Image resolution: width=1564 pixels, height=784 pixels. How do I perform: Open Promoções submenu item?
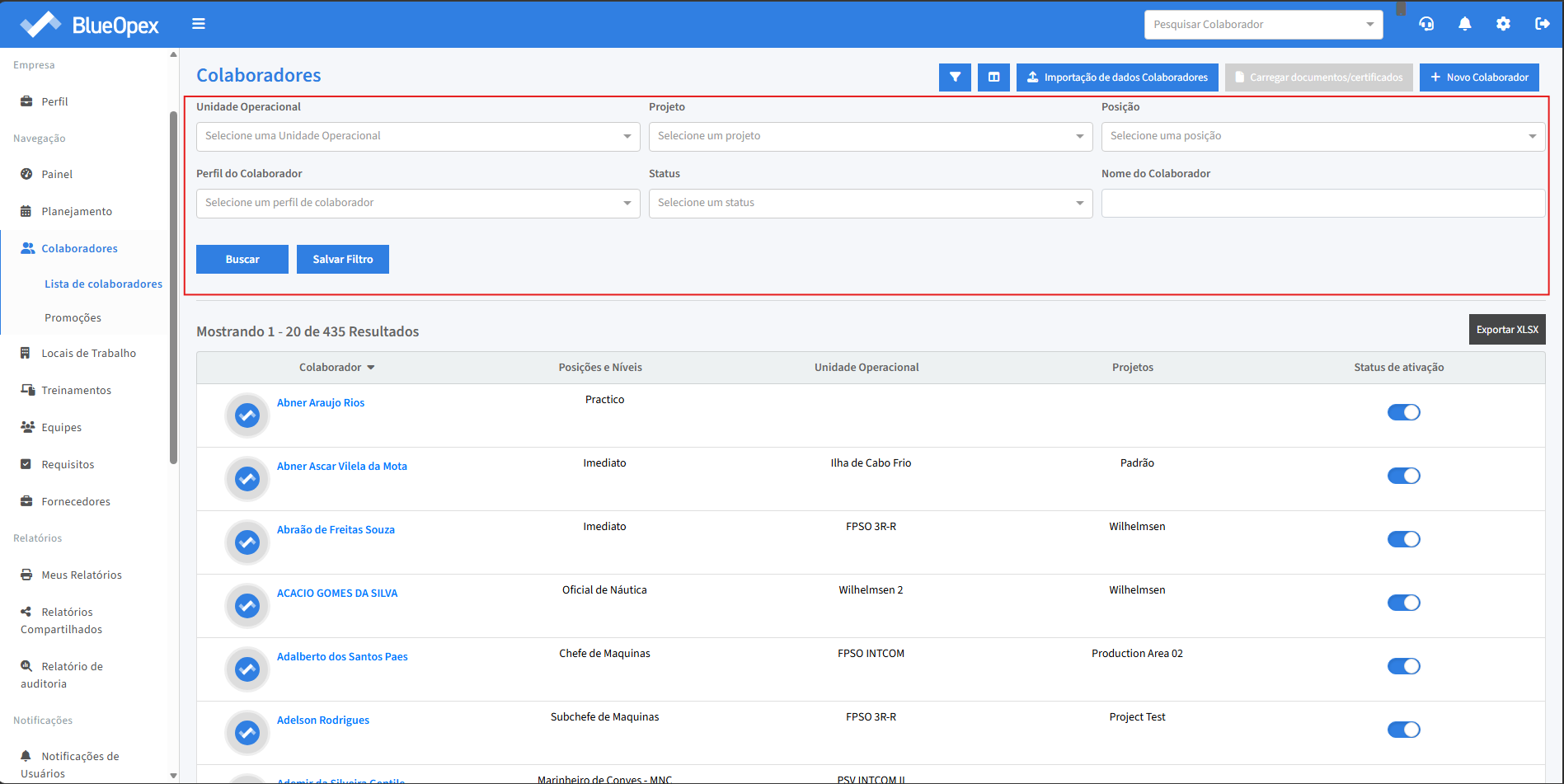tap(73, 317)
